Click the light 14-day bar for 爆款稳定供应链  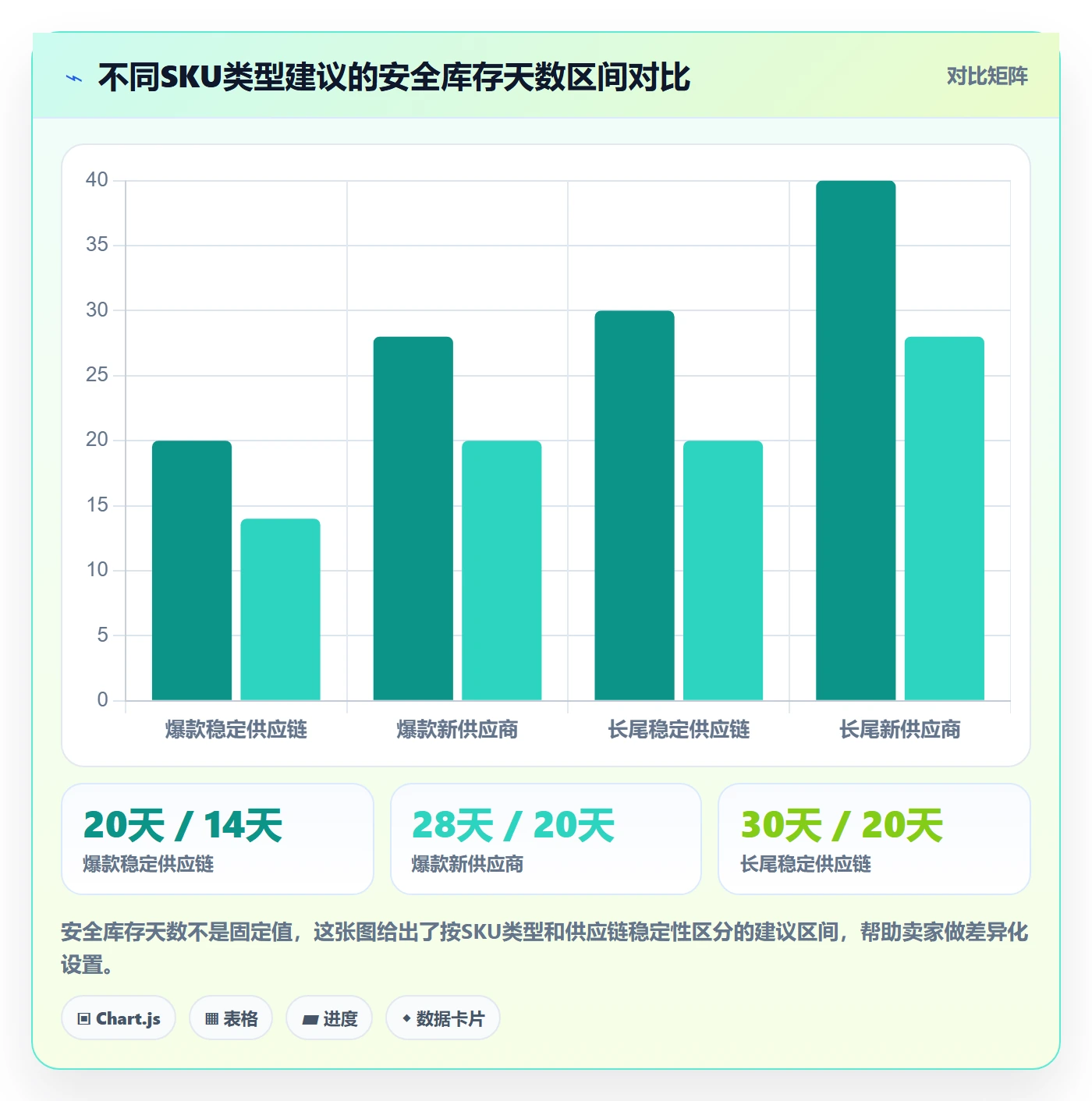coord(280,610)
